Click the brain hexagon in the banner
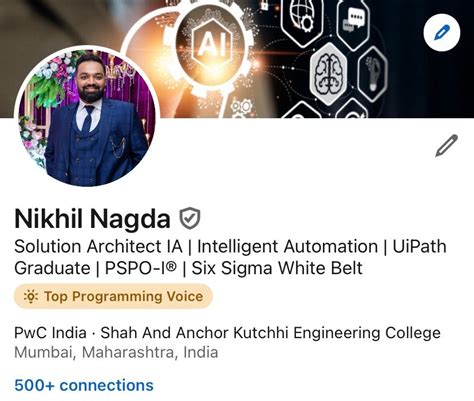The height and width of the screenshot is (401, 474). pos(329,74)
